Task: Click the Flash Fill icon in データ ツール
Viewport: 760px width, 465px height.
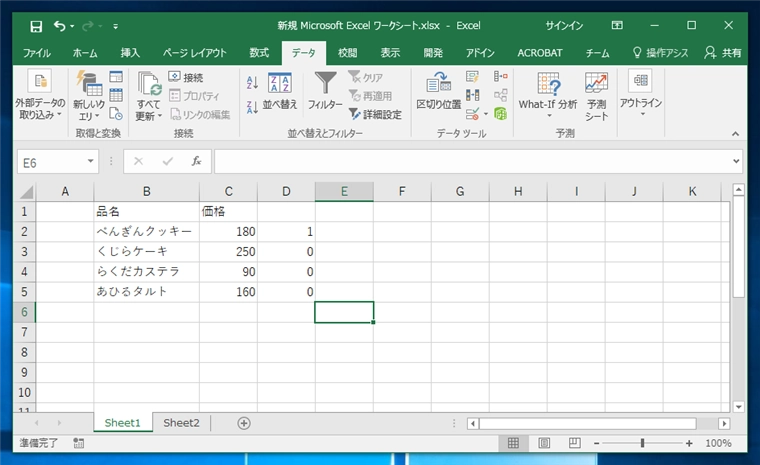Action: click(472, 77)
